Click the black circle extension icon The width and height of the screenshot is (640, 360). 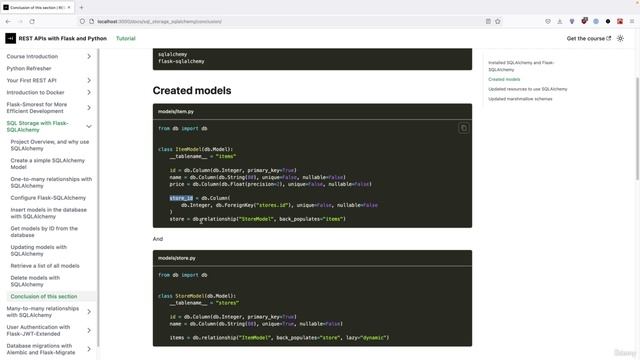pyautogui.click(x=608, y=21)
